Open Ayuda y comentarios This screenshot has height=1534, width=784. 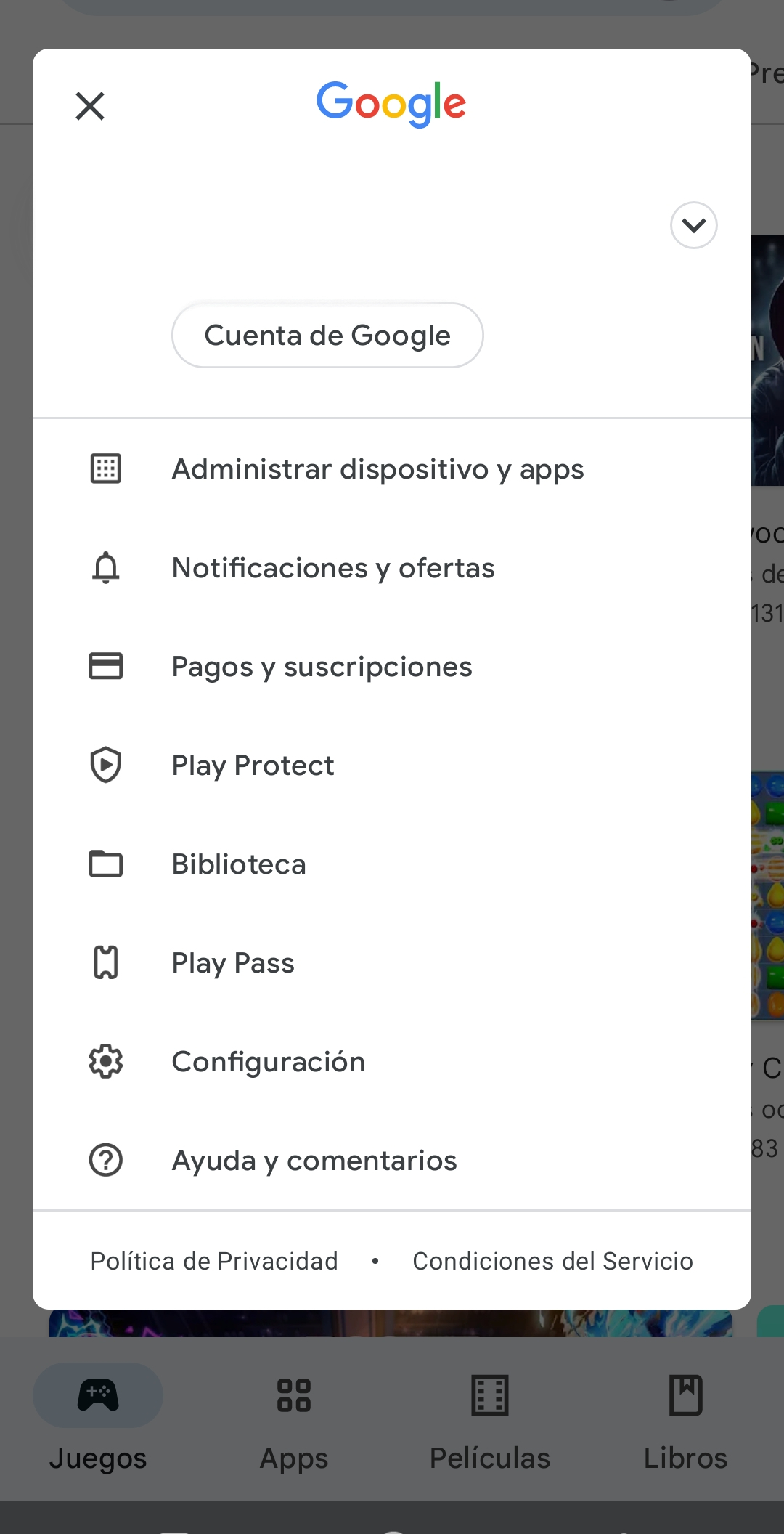point(314,1161)
